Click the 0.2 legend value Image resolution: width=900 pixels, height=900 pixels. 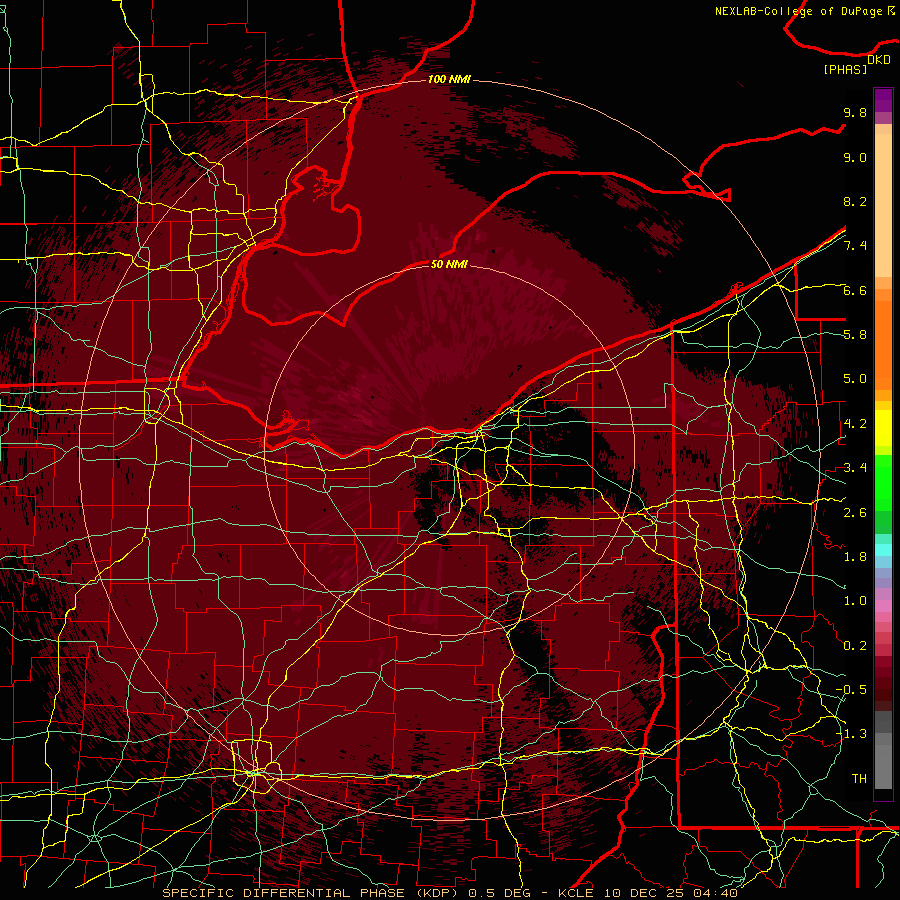coord(855,646)
